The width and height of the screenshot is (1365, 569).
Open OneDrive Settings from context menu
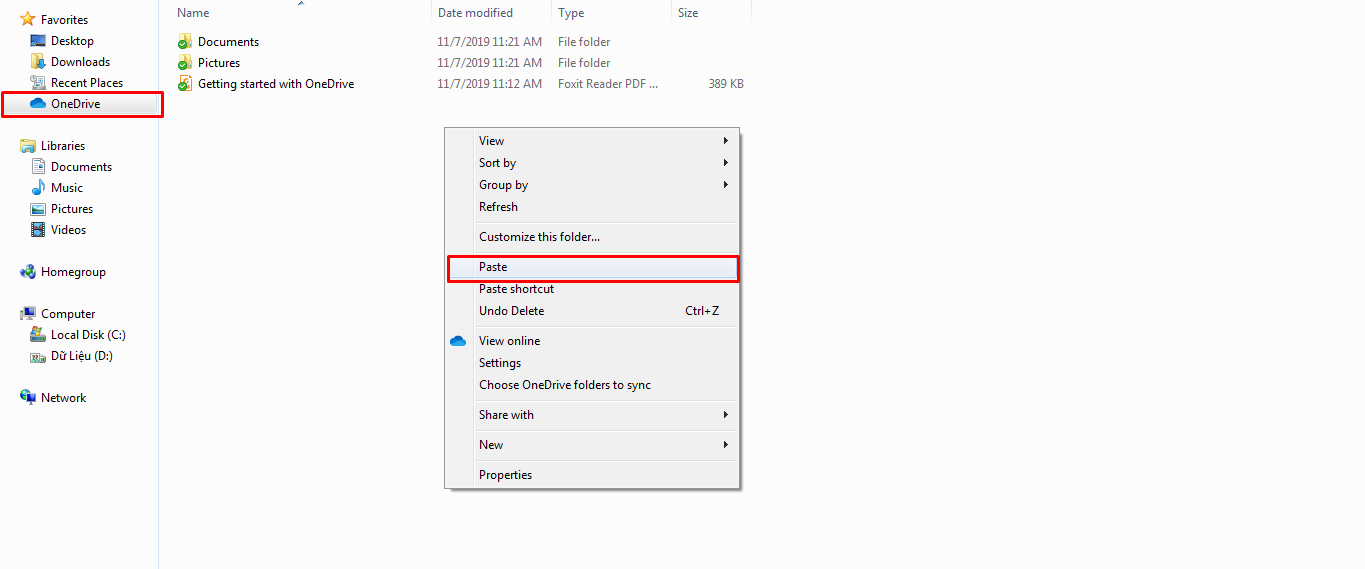pos(592,363)
